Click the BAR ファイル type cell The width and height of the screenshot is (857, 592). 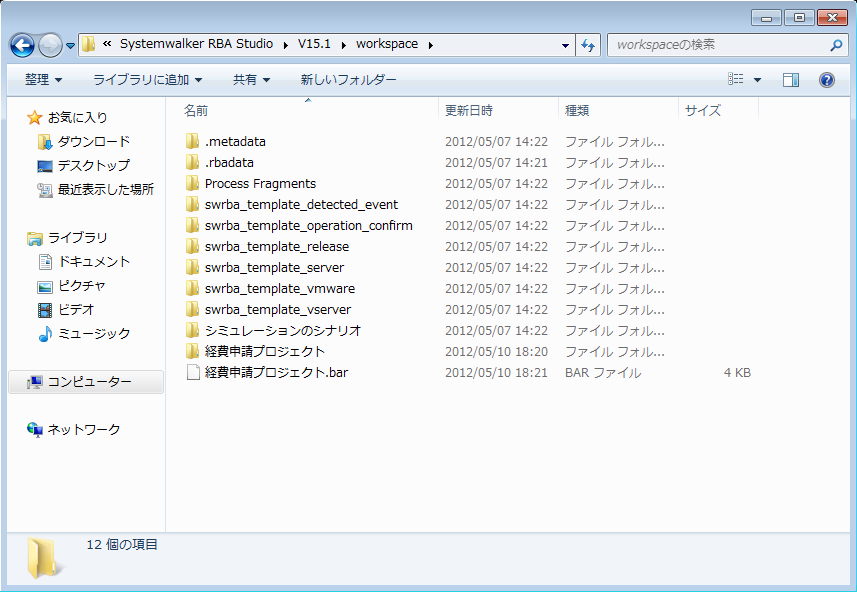tap(603, 372)
